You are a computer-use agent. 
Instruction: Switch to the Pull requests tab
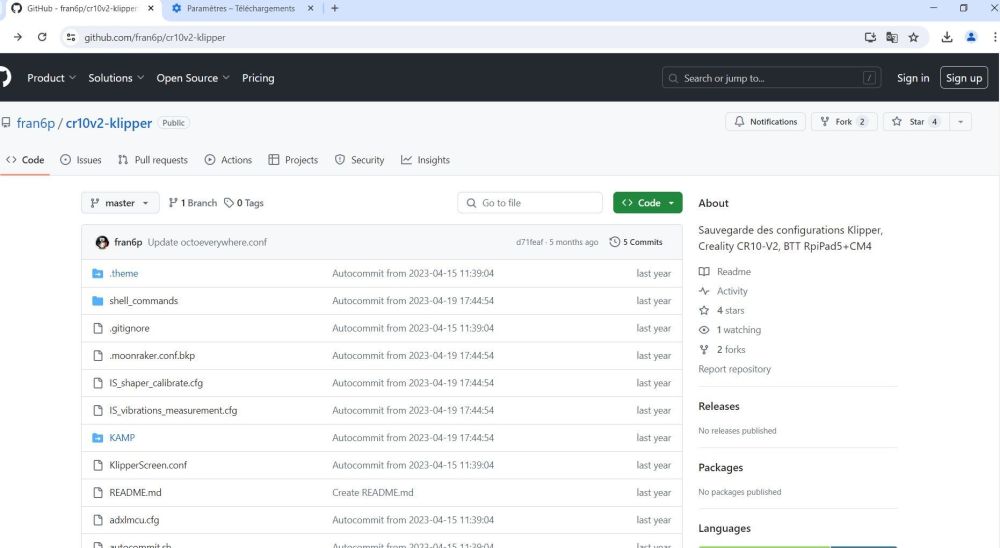click(x=152, y=160)
